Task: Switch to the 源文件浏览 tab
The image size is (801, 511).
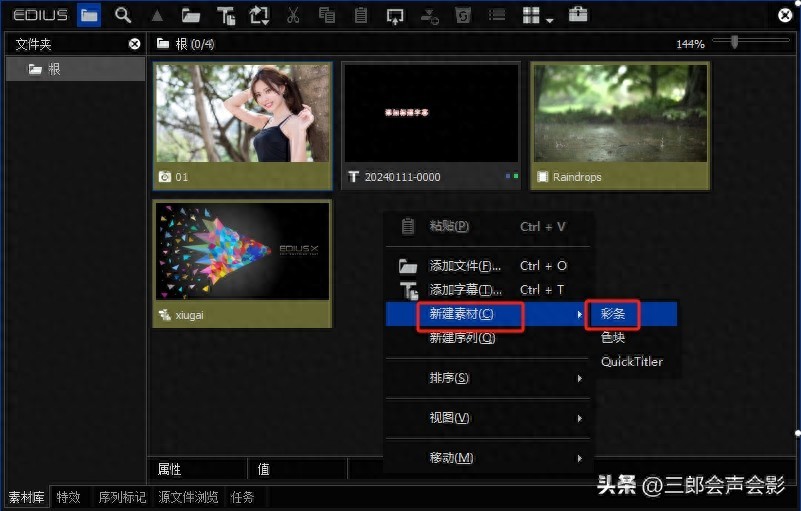Action: tap(189, 497)
